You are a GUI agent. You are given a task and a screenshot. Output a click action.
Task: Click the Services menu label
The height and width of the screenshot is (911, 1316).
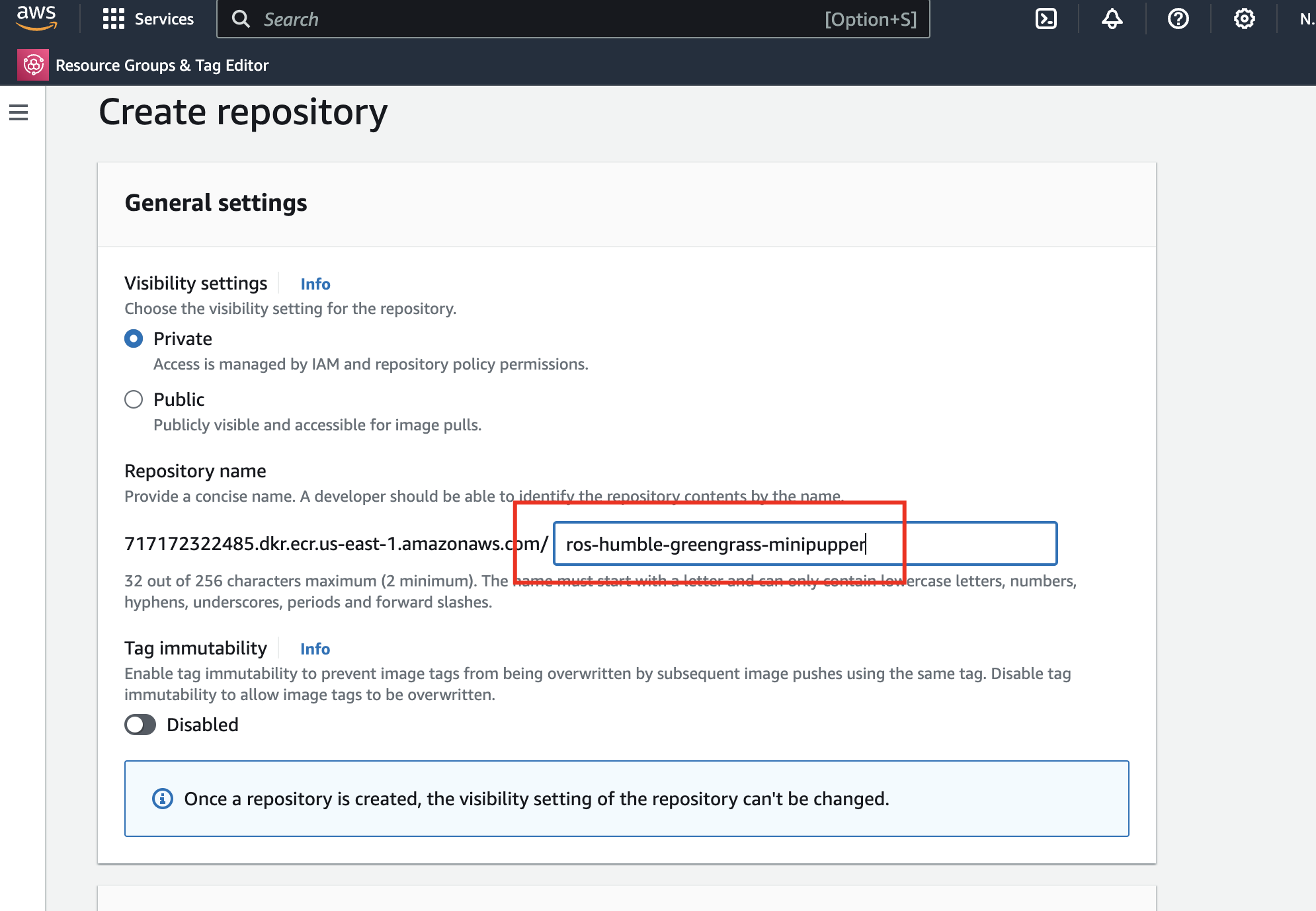(164, 19)
